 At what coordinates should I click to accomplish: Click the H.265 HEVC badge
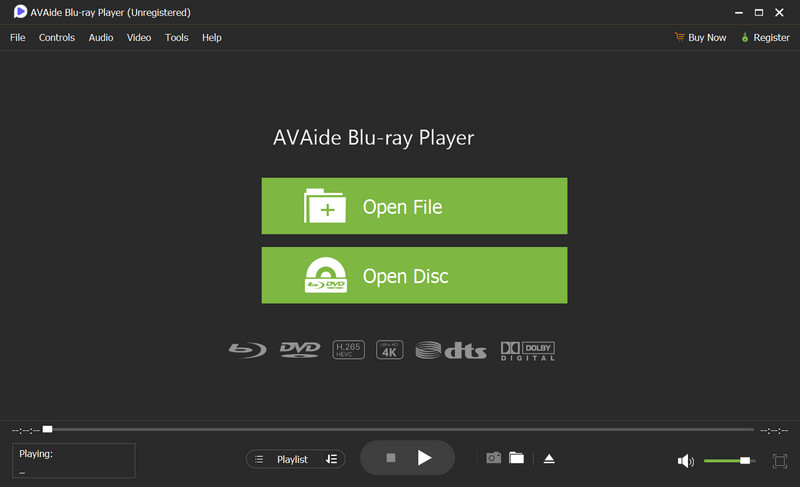(x=348, y=350)
